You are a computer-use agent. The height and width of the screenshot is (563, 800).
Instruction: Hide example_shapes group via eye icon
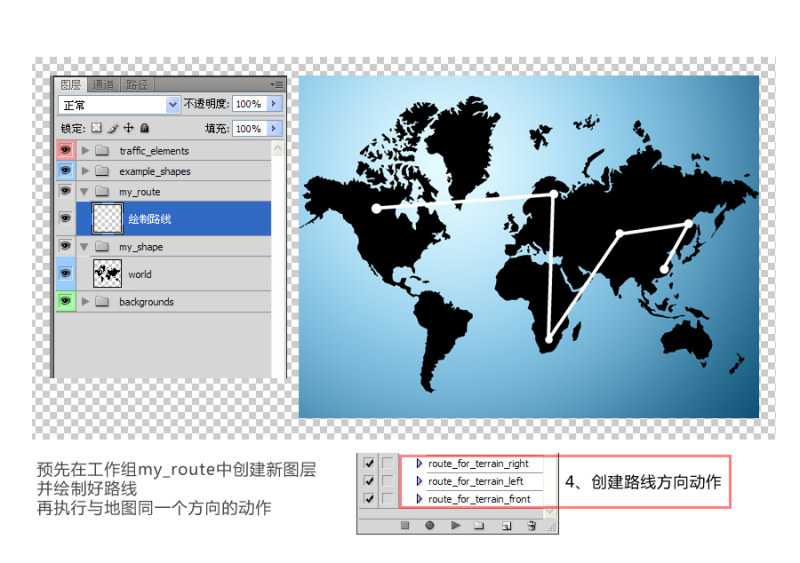[65, 170]
